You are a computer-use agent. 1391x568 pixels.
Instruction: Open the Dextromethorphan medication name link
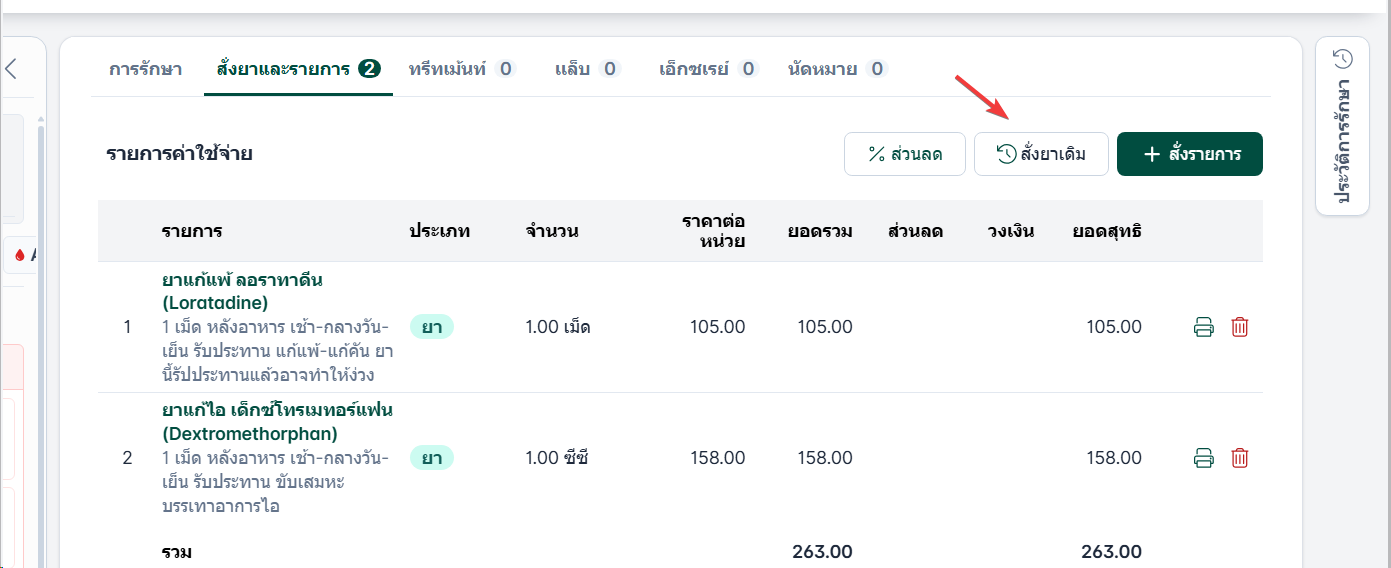(x=277, y=422)
